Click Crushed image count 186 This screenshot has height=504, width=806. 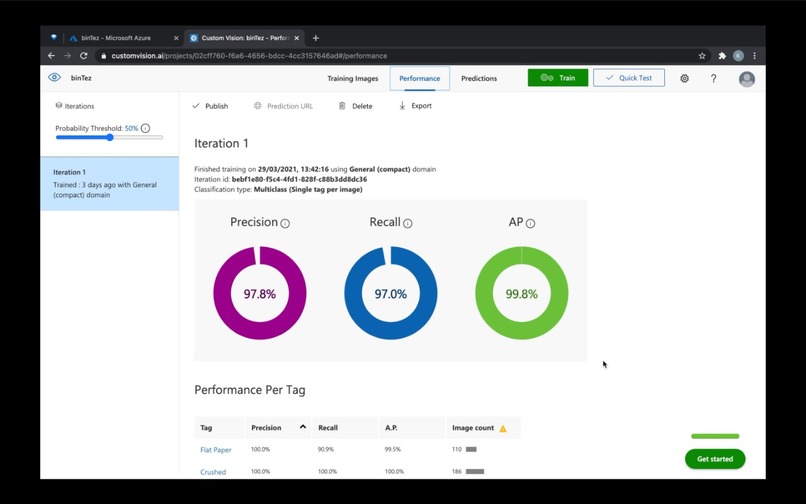coord(456,472)
